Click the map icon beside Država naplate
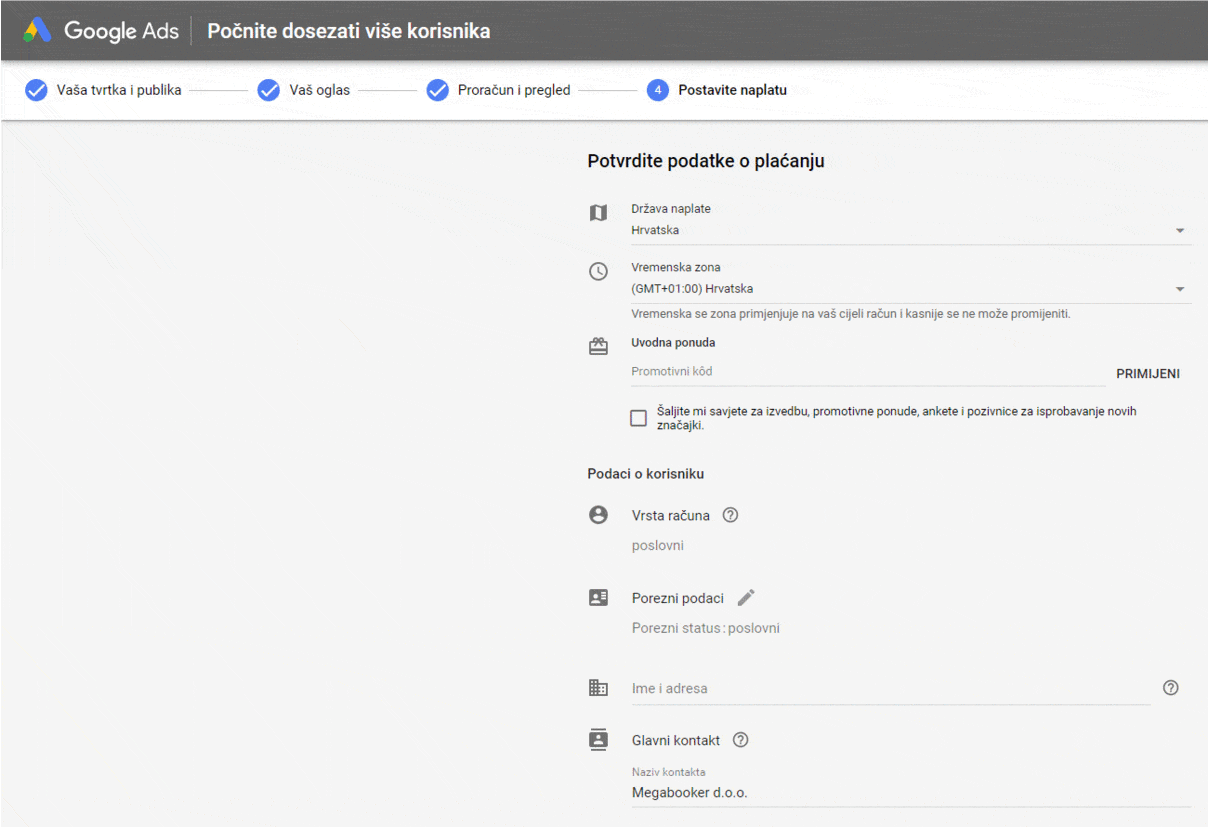 pyautogui.click(x=598, y=213)
